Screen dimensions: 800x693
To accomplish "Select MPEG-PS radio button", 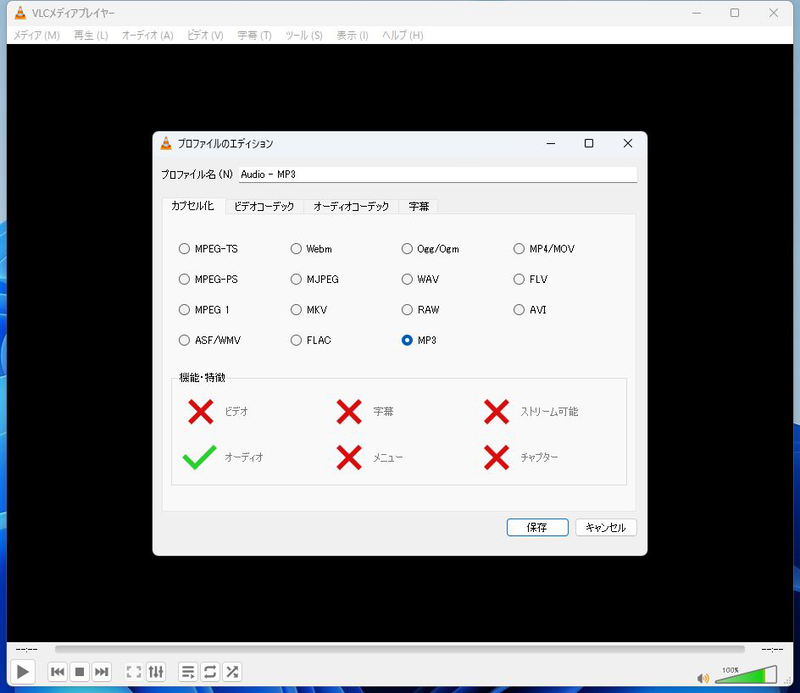I will click(208, 279).
